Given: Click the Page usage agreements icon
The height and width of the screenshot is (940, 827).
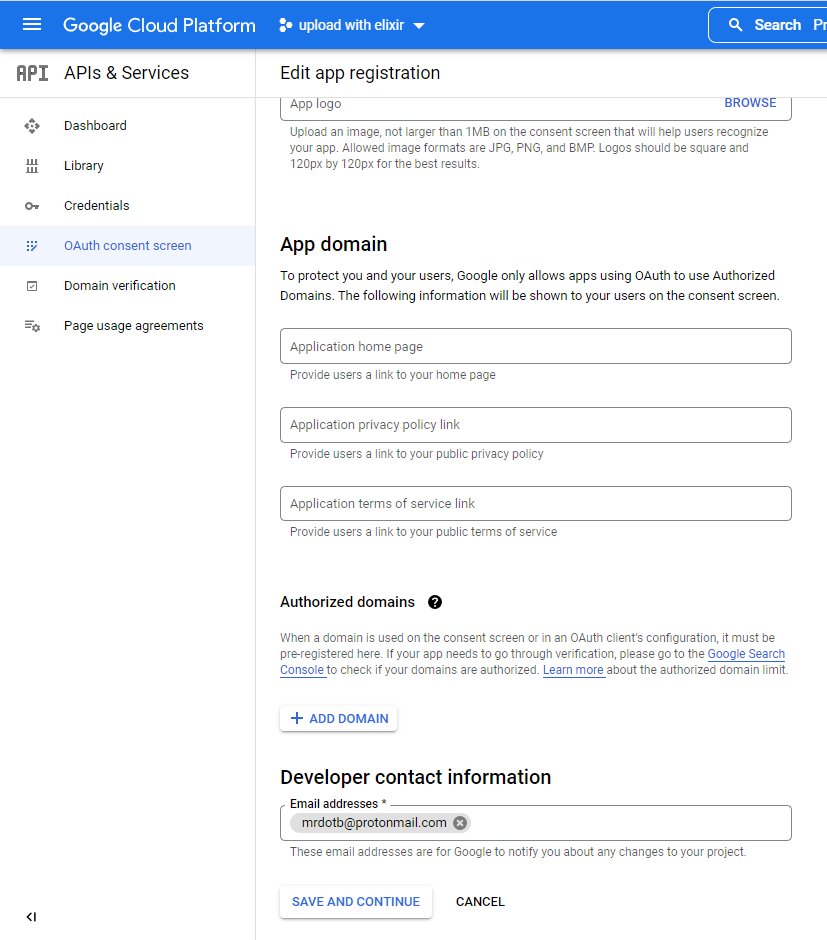Looking at the screenshot, I should [x=32, y=326].
